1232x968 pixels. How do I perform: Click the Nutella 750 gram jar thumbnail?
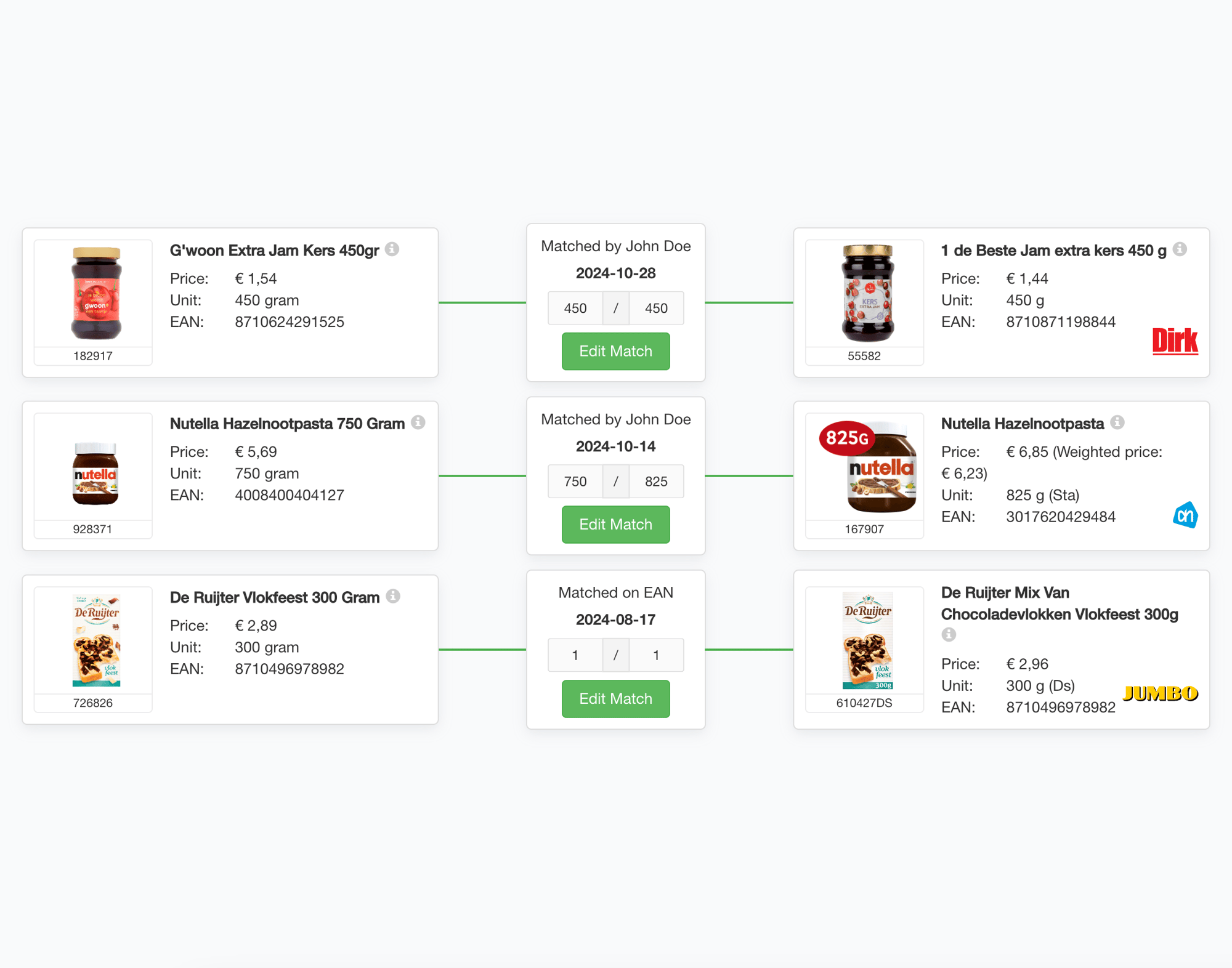click(x=95, y=473)
